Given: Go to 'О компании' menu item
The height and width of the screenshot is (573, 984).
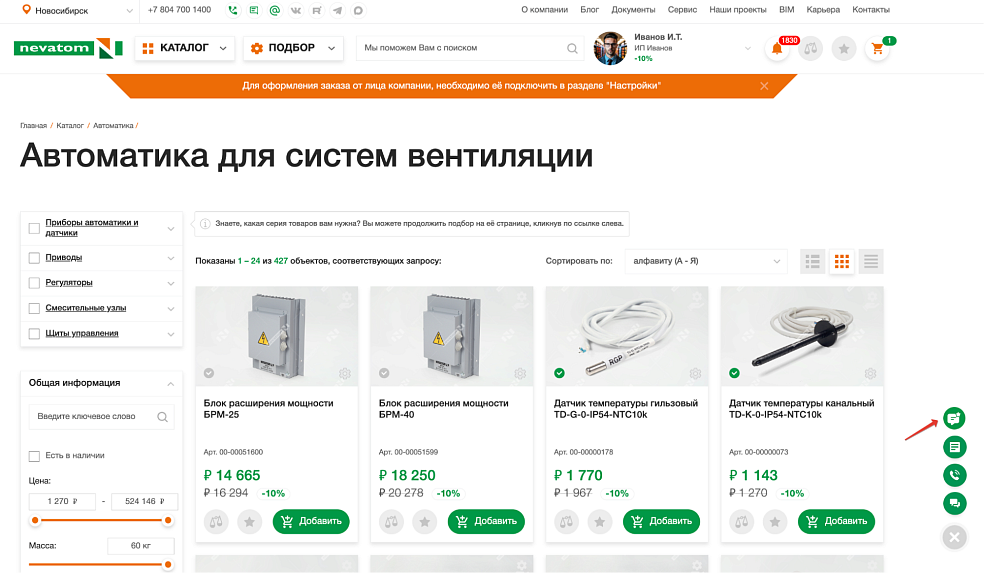Looking at the screenshot, I should pos(544,9).
